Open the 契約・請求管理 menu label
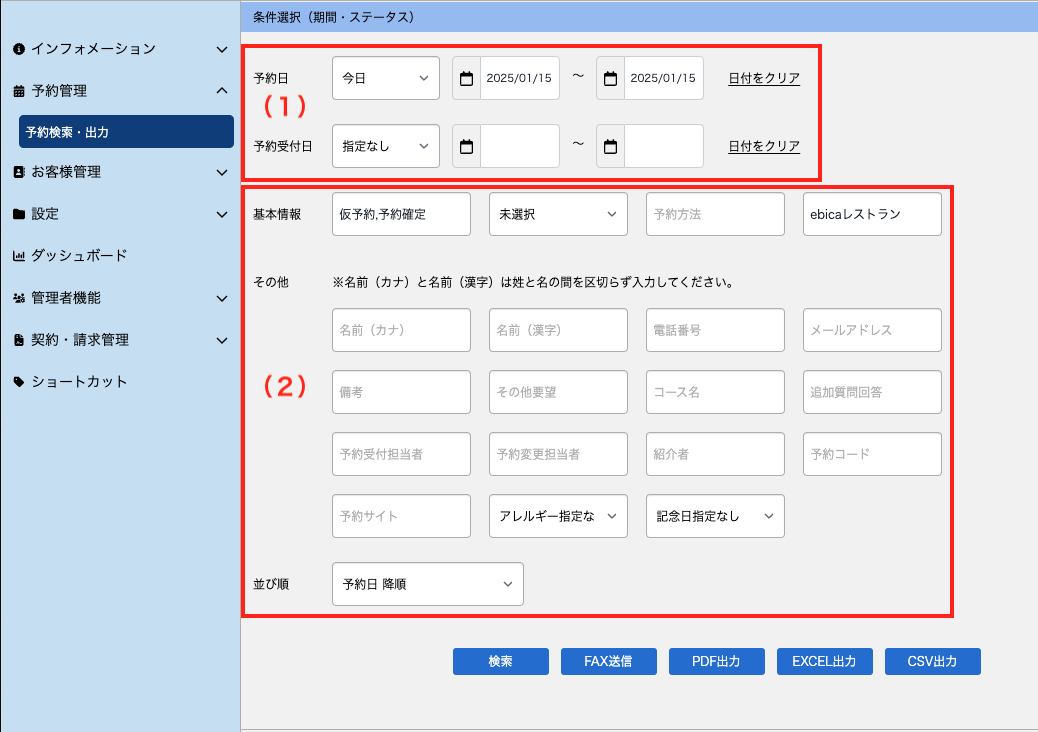Screen dimensions: 1038x732 (x=80, y=340)
